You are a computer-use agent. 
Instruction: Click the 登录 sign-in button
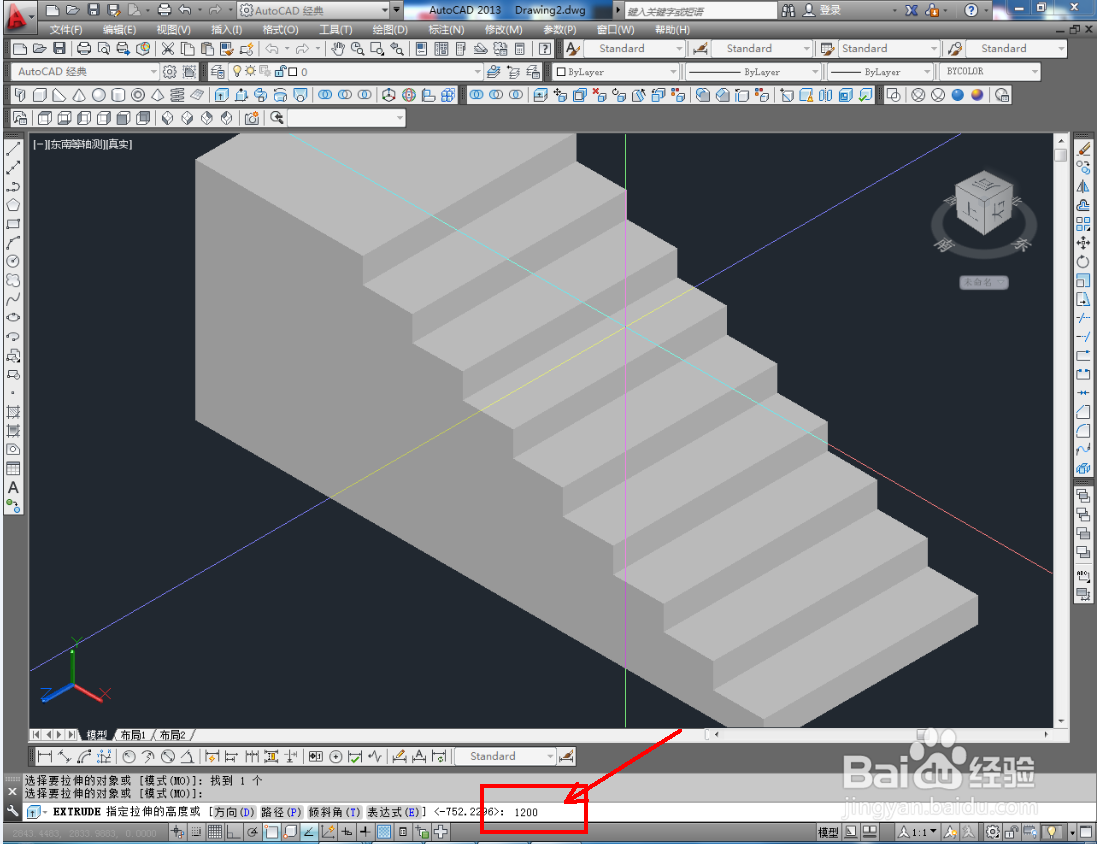(x=822, y=10)
